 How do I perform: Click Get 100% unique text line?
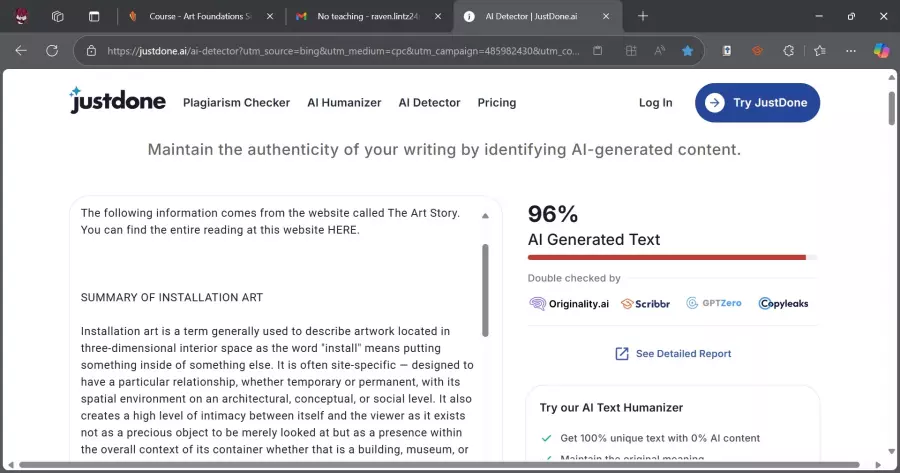pos(660,438)
